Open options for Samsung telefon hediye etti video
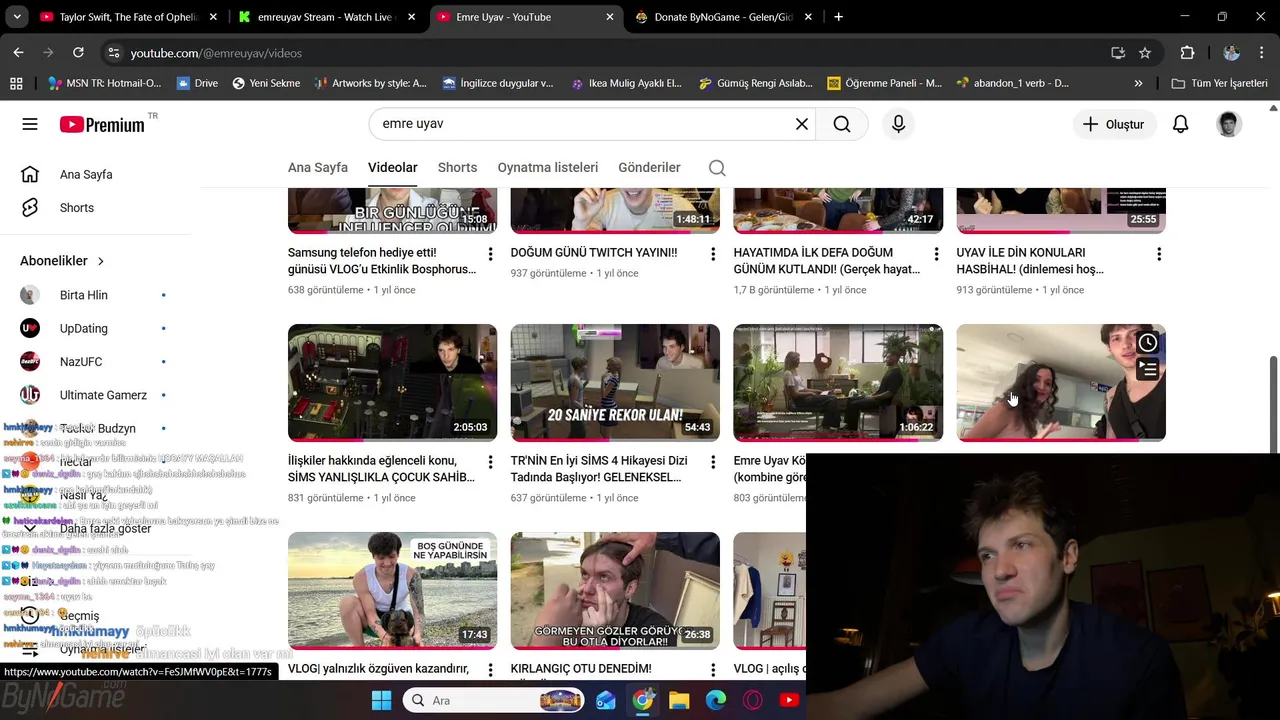This screenshot has width=1280, height=720. point(490,255)
